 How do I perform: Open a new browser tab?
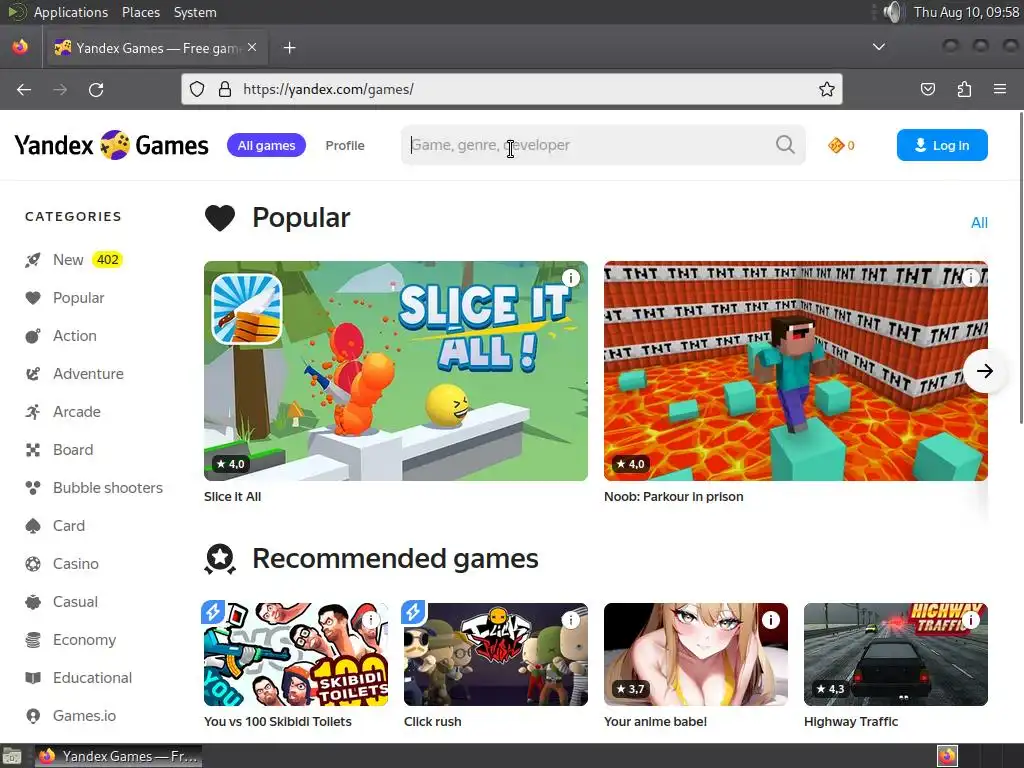coord(289,48)
